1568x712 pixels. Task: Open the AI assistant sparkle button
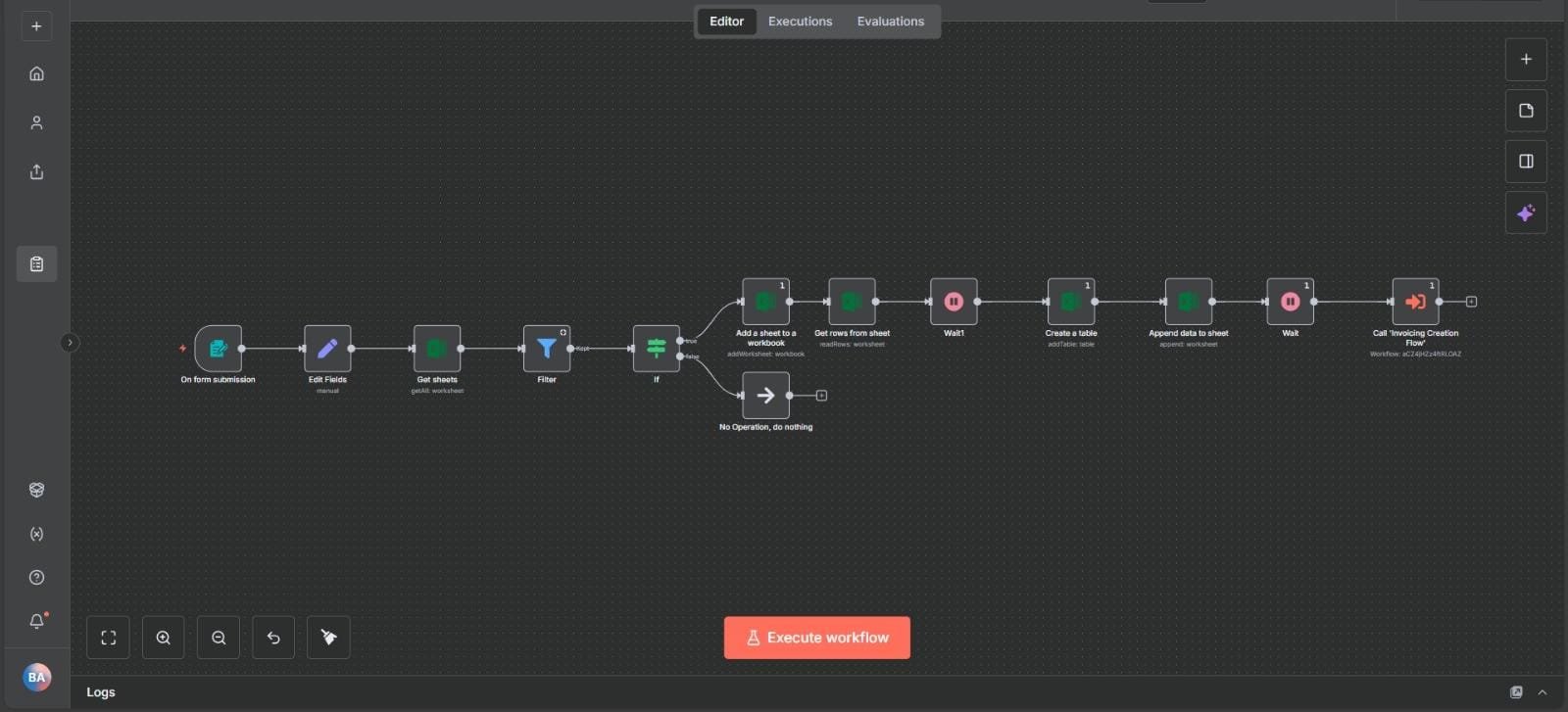point(1526,214)
